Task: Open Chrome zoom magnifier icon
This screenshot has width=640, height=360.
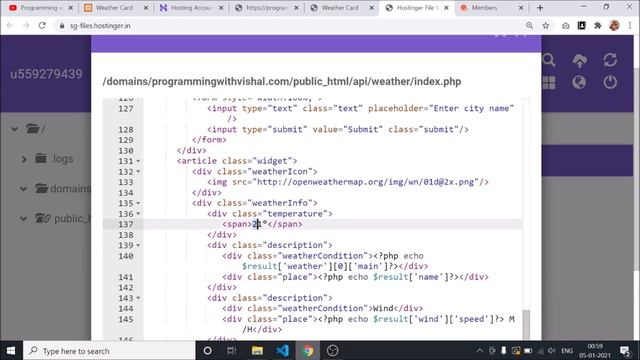Action: tap(529, 25)
